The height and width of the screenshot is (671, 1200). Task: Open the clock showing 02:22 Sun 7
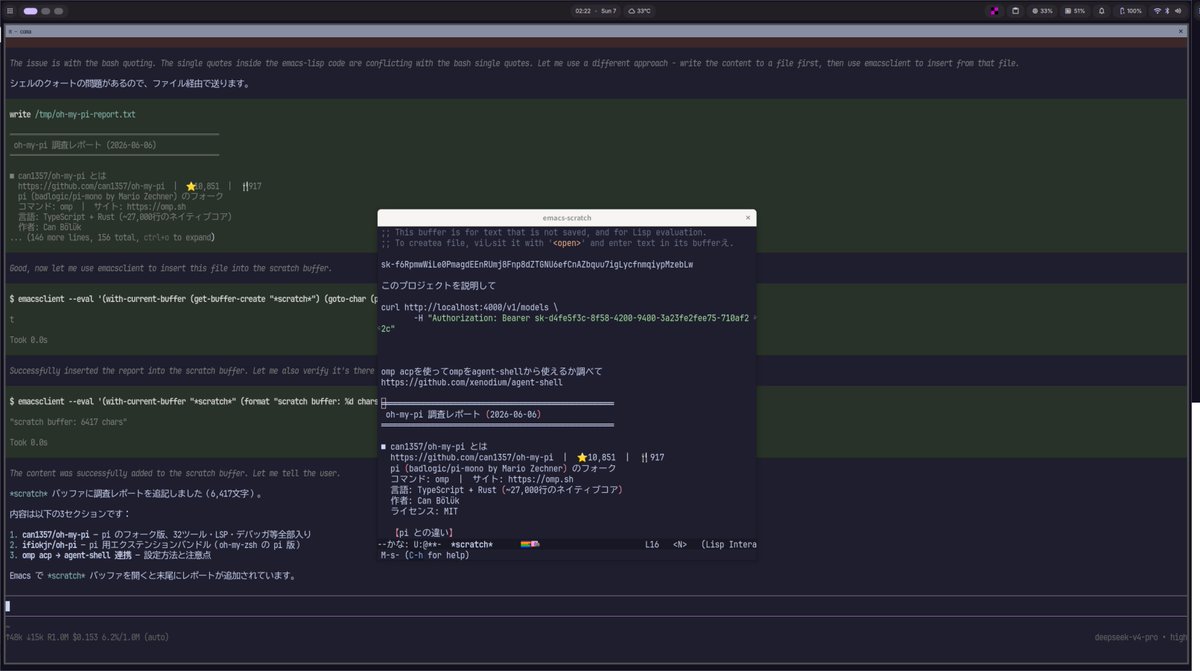[596, 11]
